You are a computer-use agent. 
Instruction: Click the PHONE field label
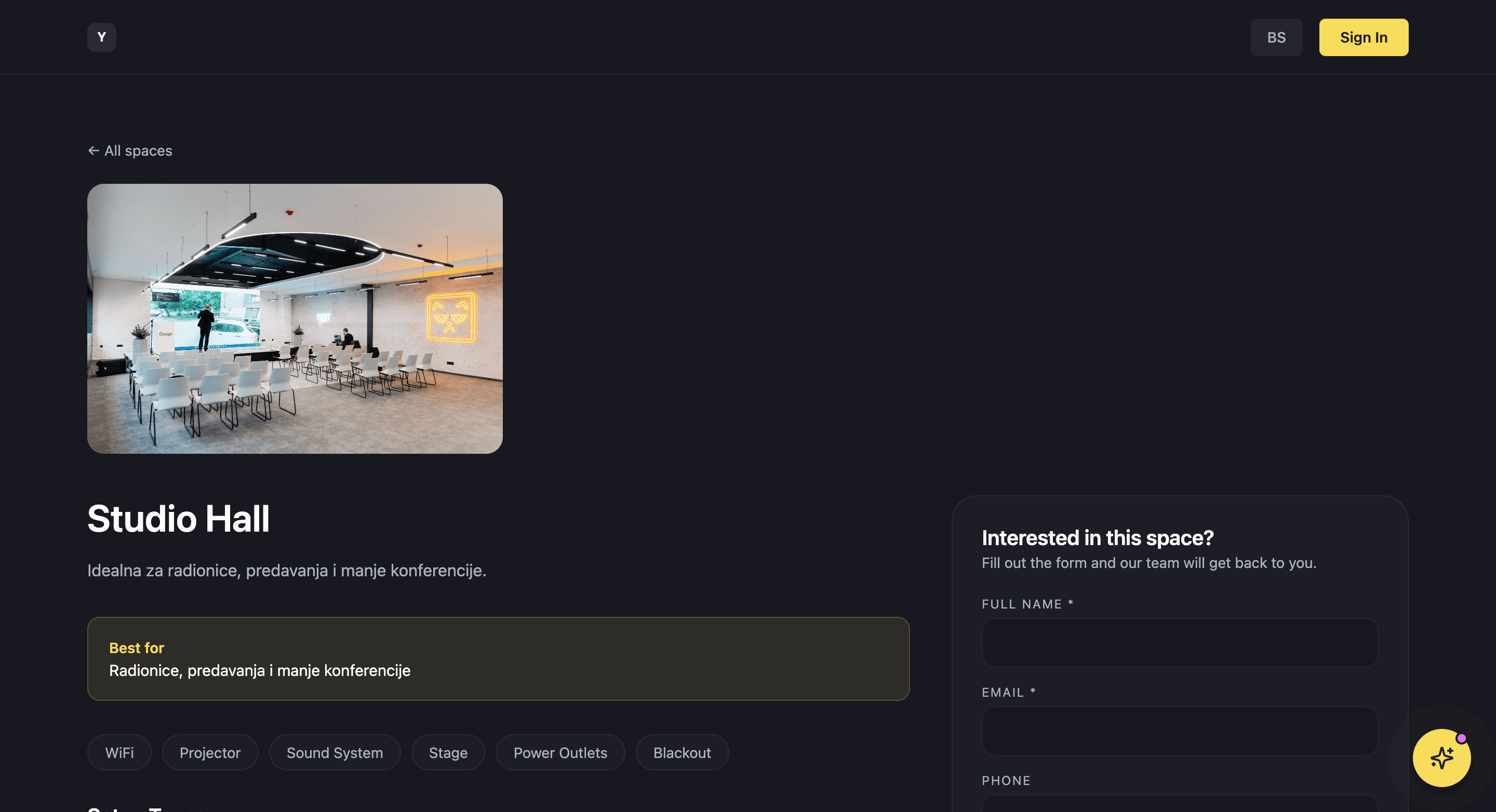(x=1006, y=780)
